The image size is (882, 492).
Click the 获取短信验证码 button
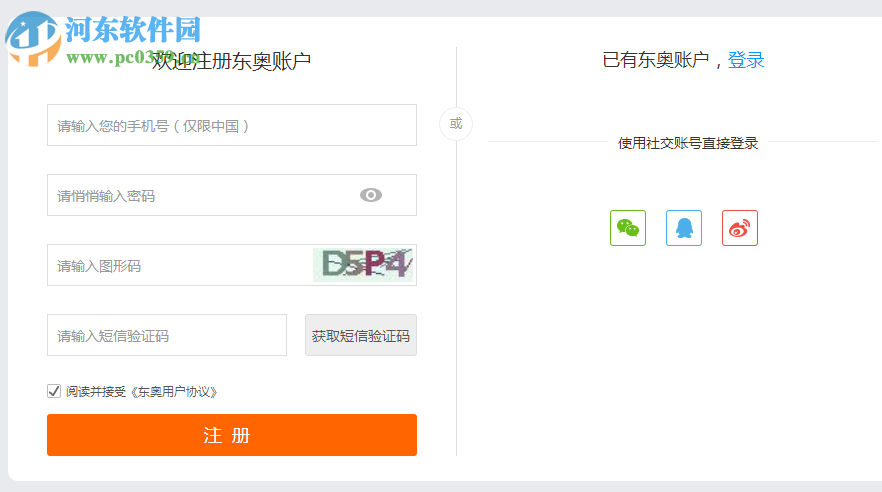(x=361, y=335)
